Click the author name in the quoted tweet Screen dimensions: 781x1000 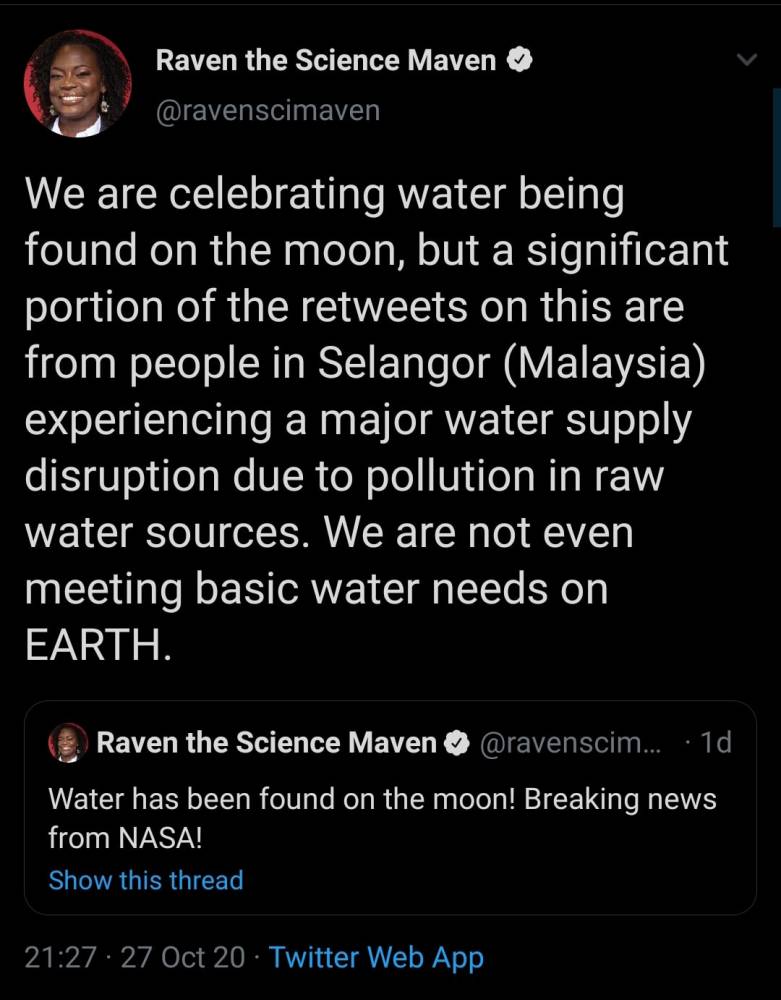(x=266, y=743)
